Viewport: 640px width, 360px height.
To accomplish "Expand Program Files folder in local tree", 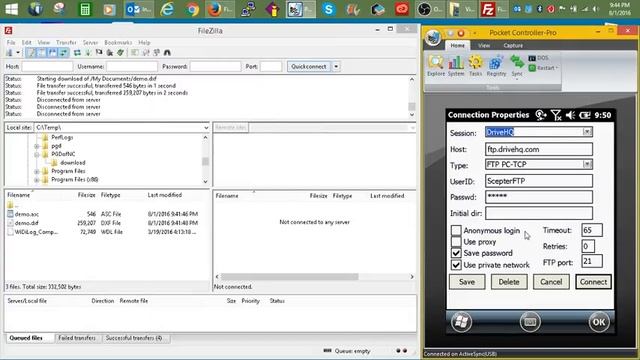I will (x=37, y=171).
